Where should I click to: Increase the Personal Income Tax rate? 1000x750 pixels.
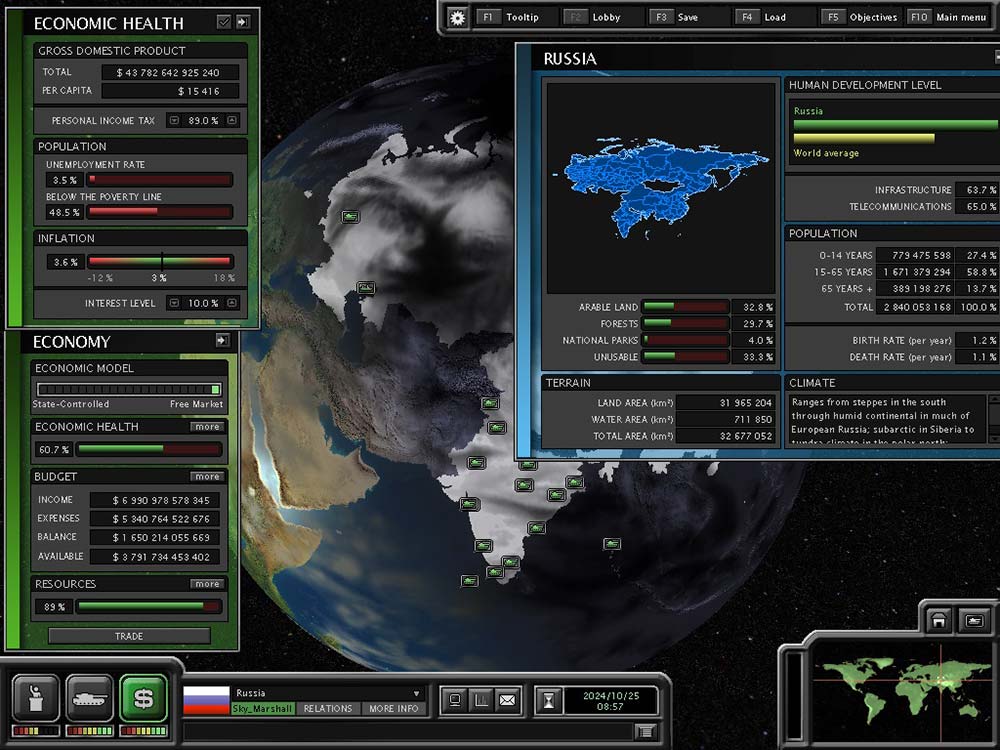click(232, 121)
